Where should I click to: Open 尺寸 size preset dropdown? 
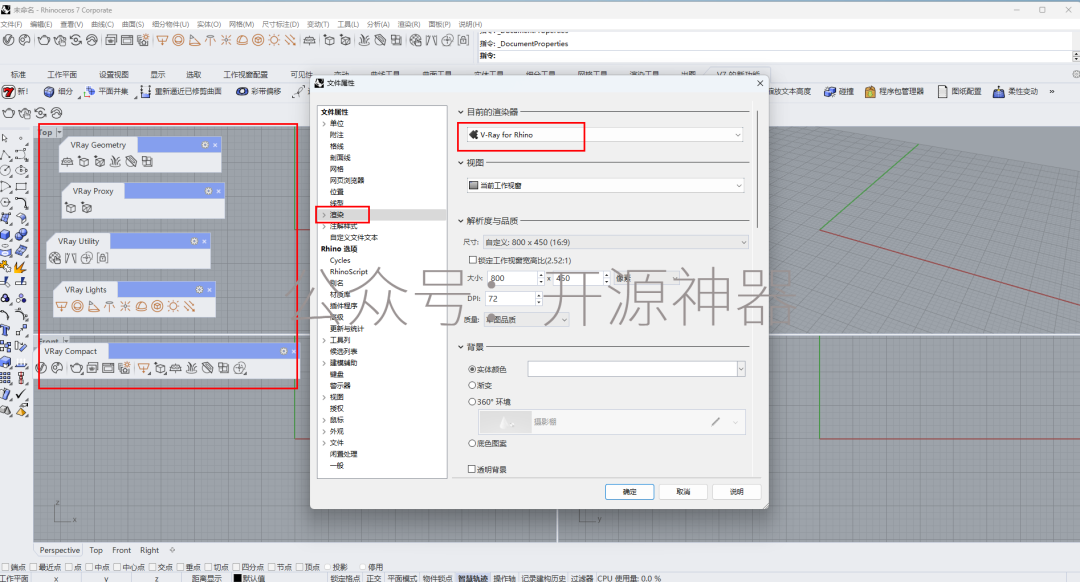tap(616, 242)
